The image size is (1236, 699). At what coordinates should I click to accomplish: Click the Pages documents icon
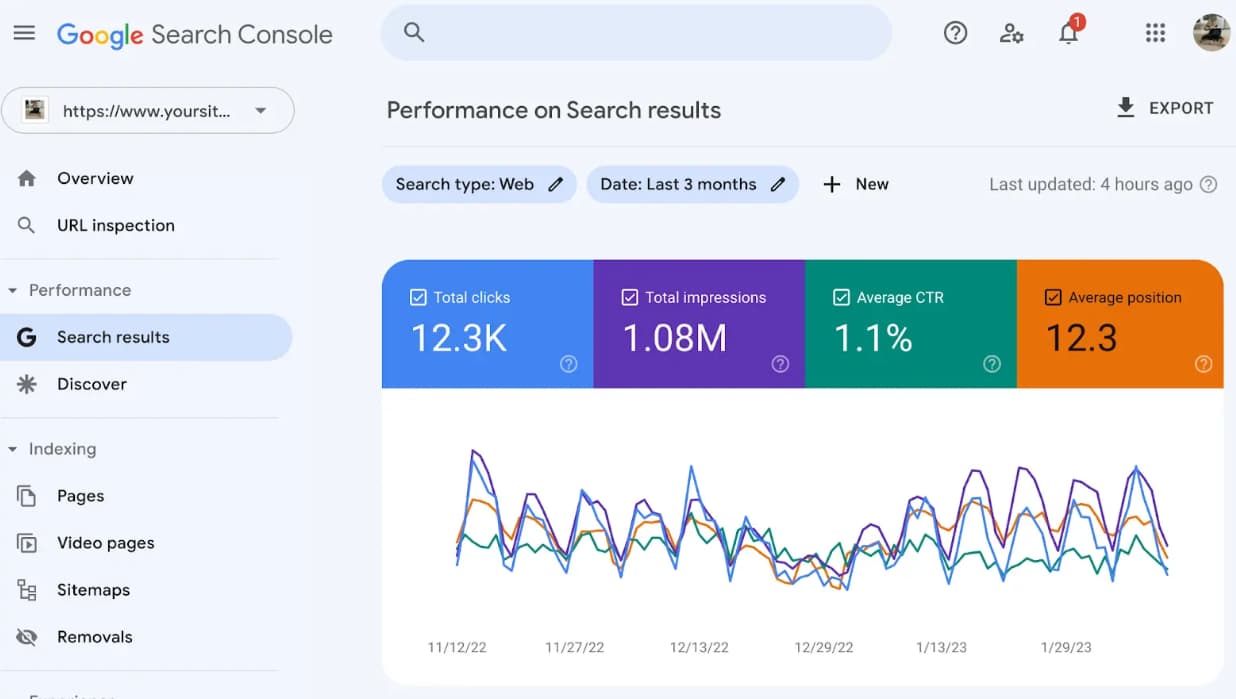27,496
